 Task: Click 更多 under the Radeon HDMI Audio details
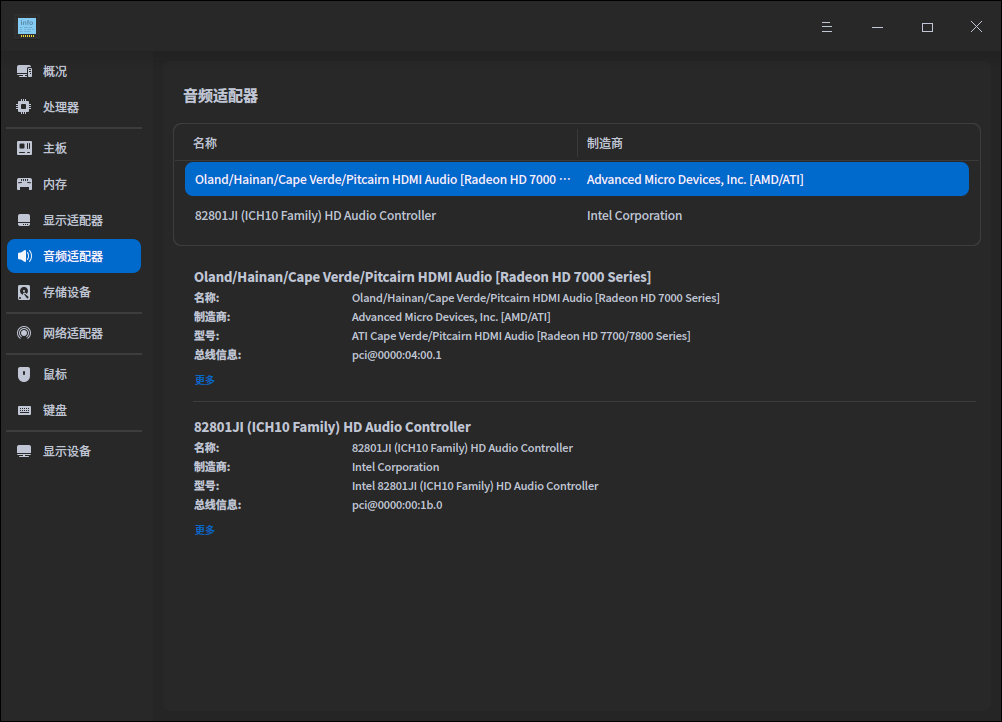(204, 379)
